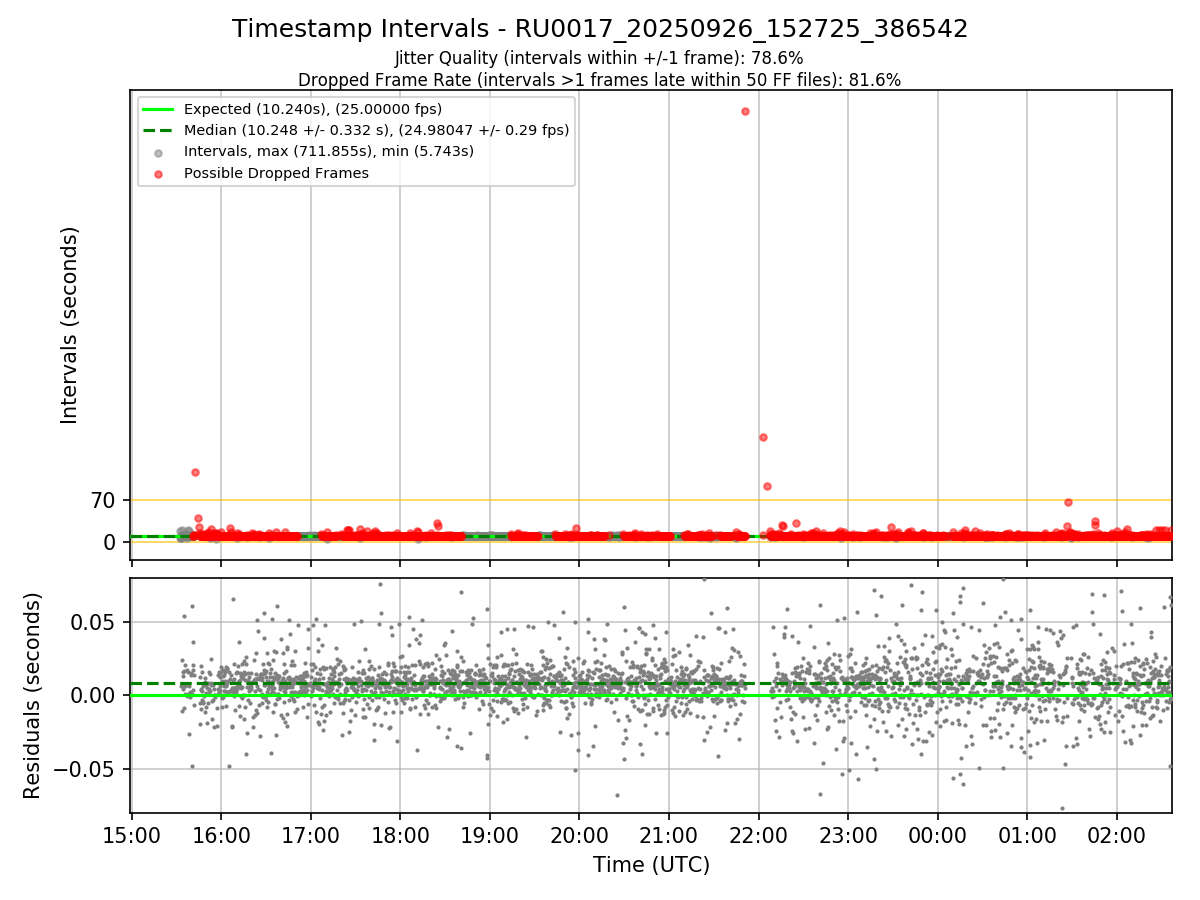
Task: Click the red outlier point near 15:40
Action: point(195,472)
